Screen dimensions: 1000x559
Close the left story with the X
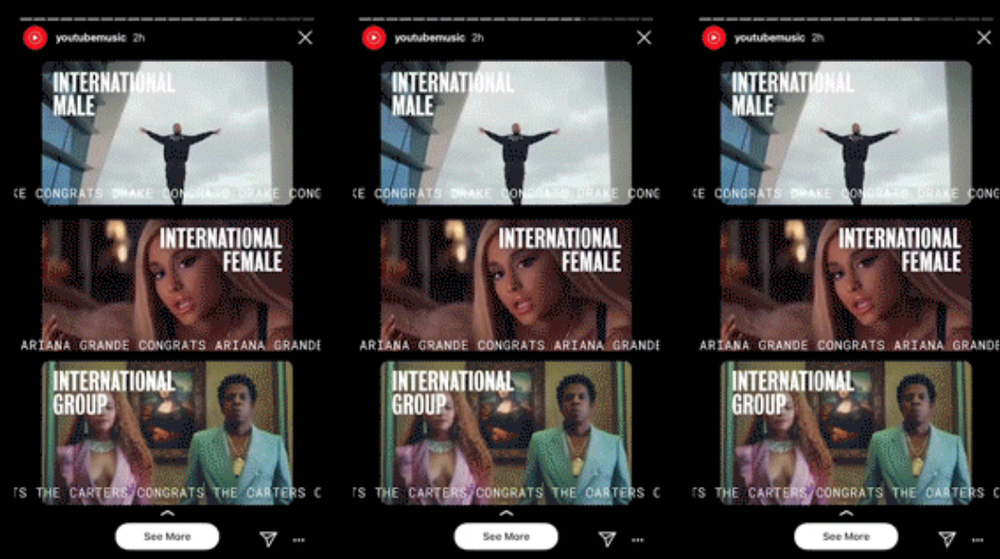pos(305,38)
